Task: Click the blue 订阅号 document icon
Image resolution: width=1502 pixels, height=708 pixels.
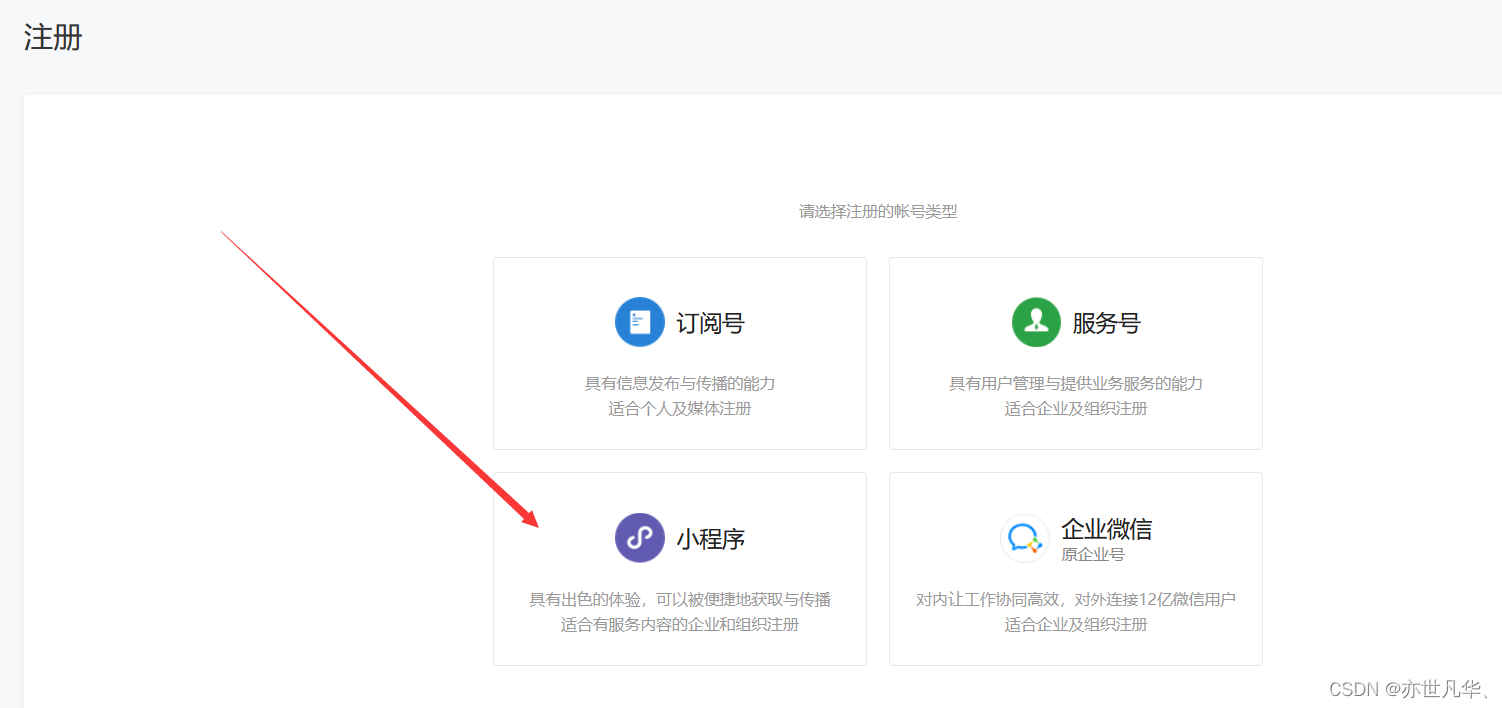Action: (x=640, y=322)
